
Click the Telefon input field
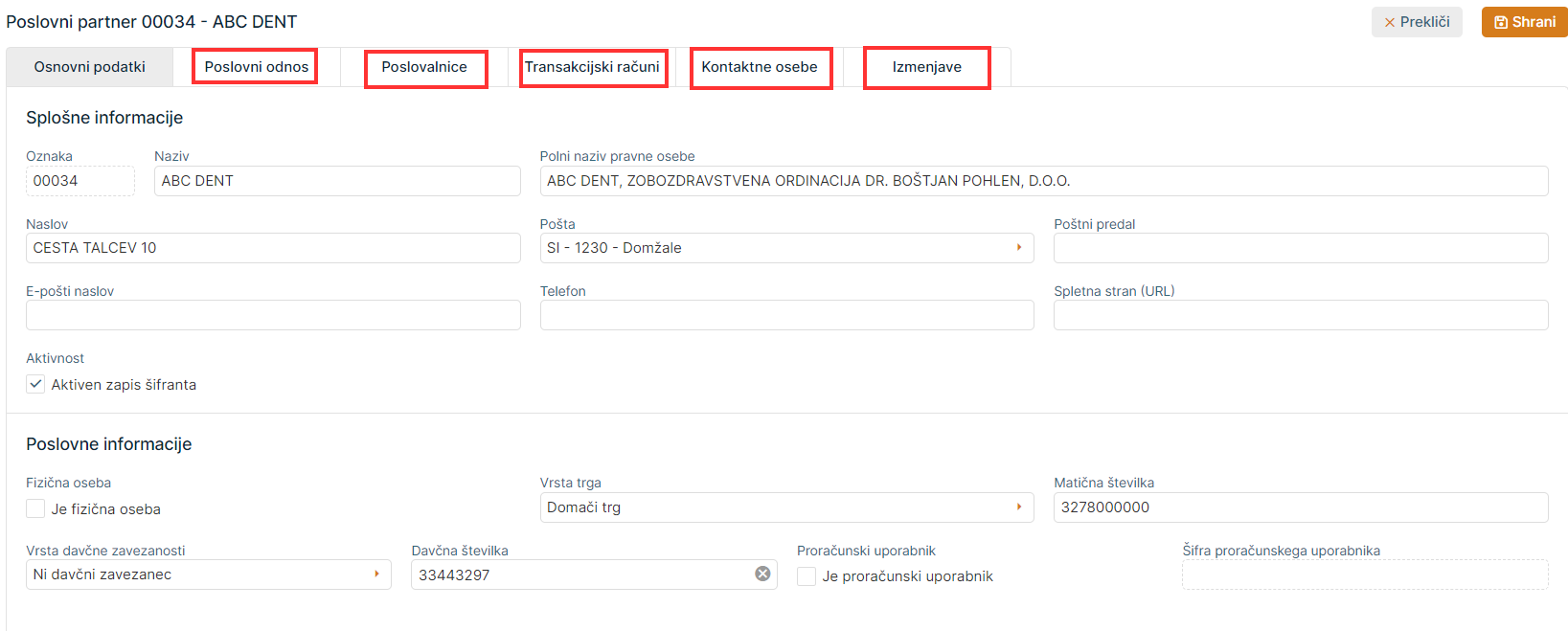tap(786, 315)
